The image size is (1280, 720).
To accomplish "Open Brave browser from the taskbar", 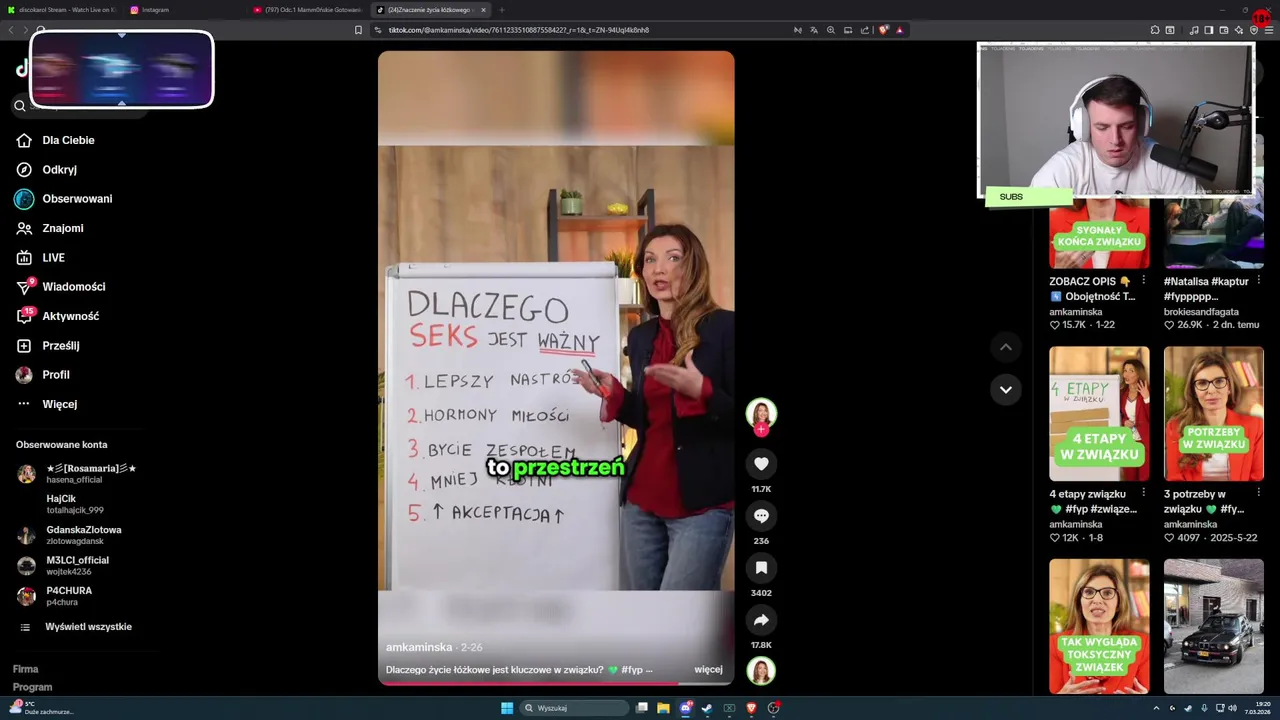I will 751,708.
